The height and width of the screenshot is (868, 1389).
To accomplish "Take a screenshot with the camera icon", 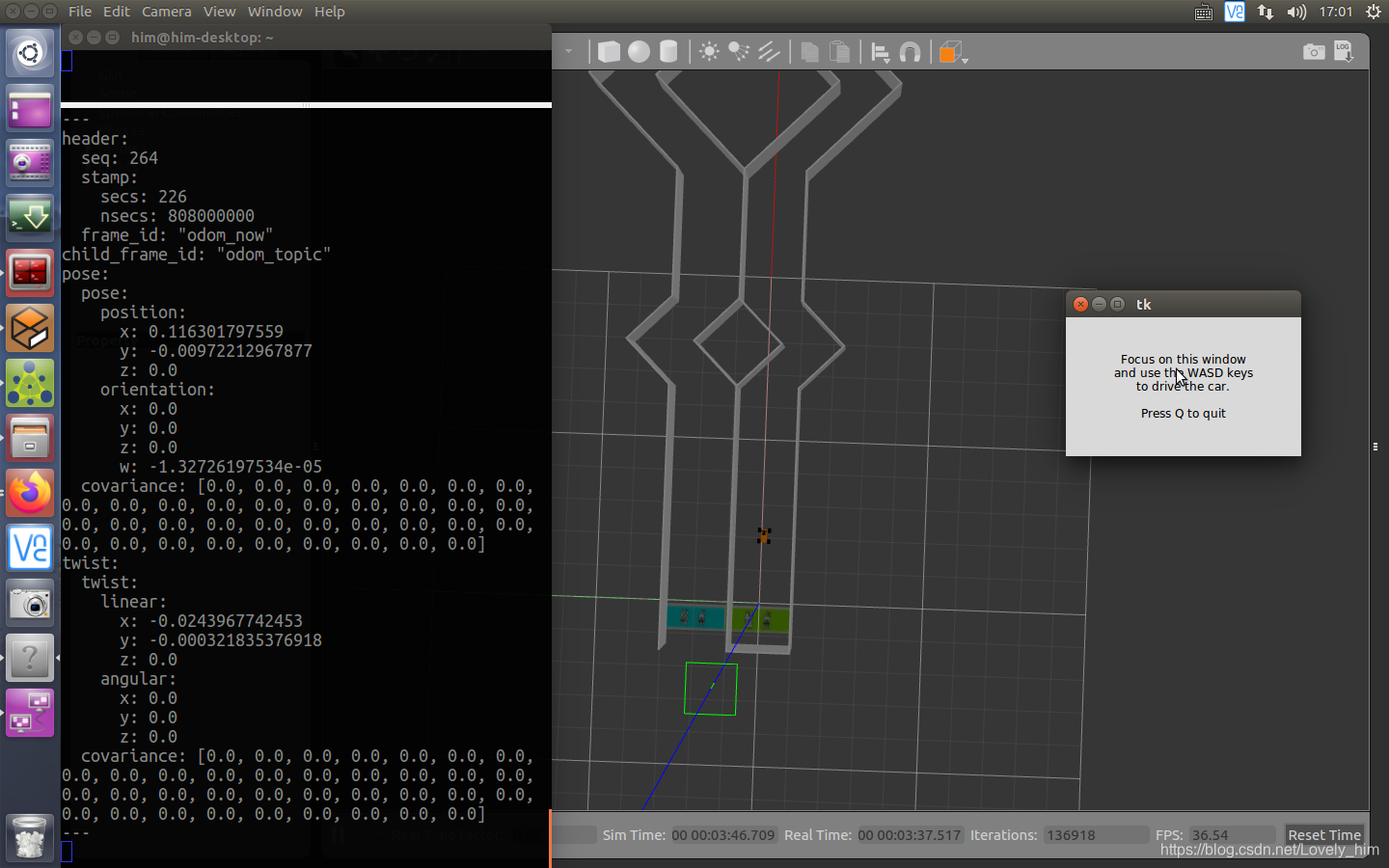I will [x=1314, y=51].
